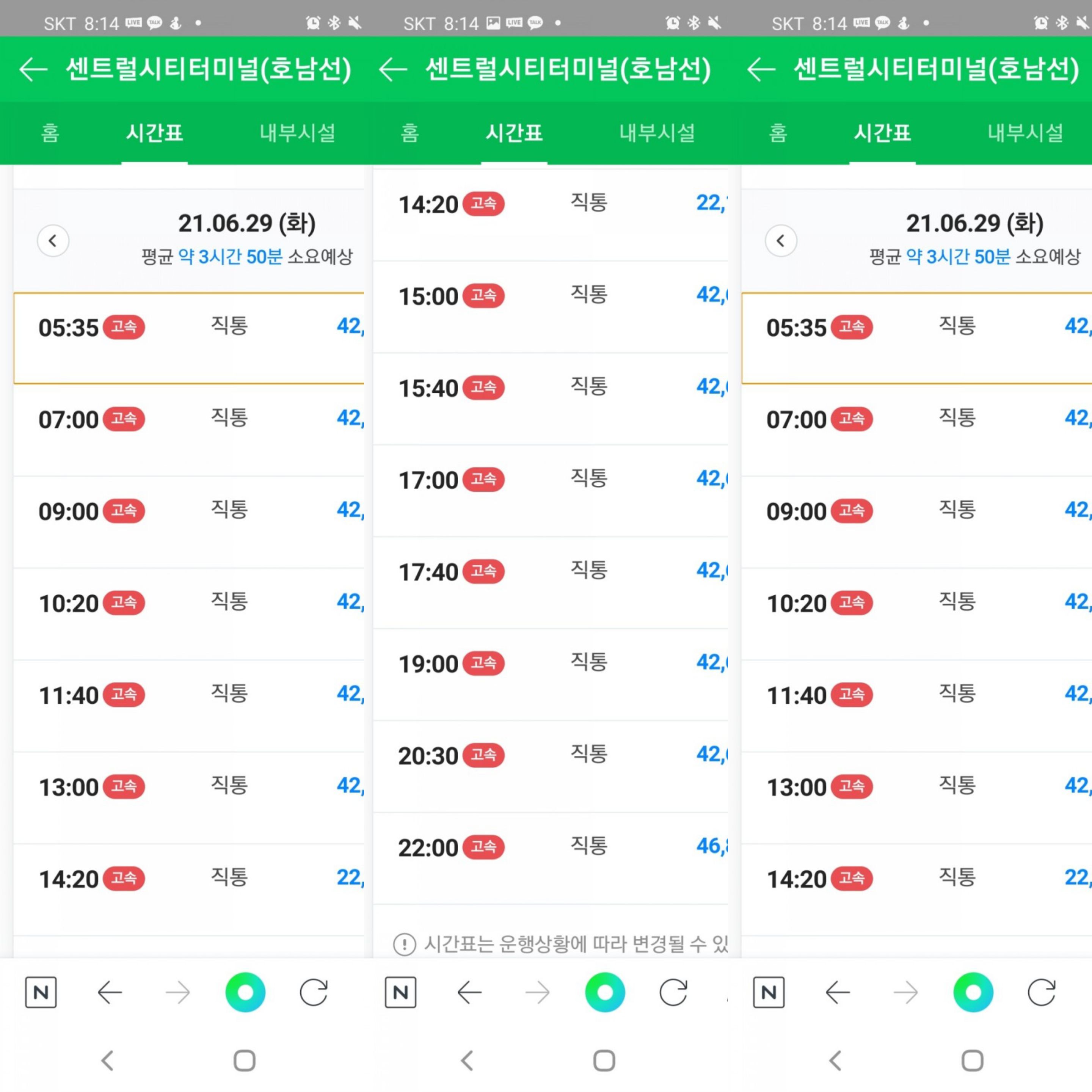The height and width of the screenshot is (1092, 1092).
Task: Tap Android back chevron in leftmost screenshot
Action: pos(107,1061)
